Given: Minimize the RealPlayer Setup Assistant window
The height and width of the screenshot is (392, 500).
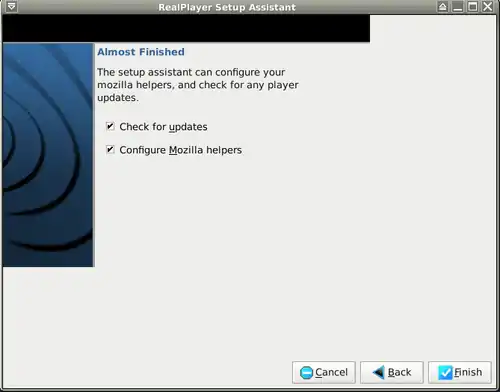Looking at the screenshot, I should pyautogui.click(x=458, y=7).
